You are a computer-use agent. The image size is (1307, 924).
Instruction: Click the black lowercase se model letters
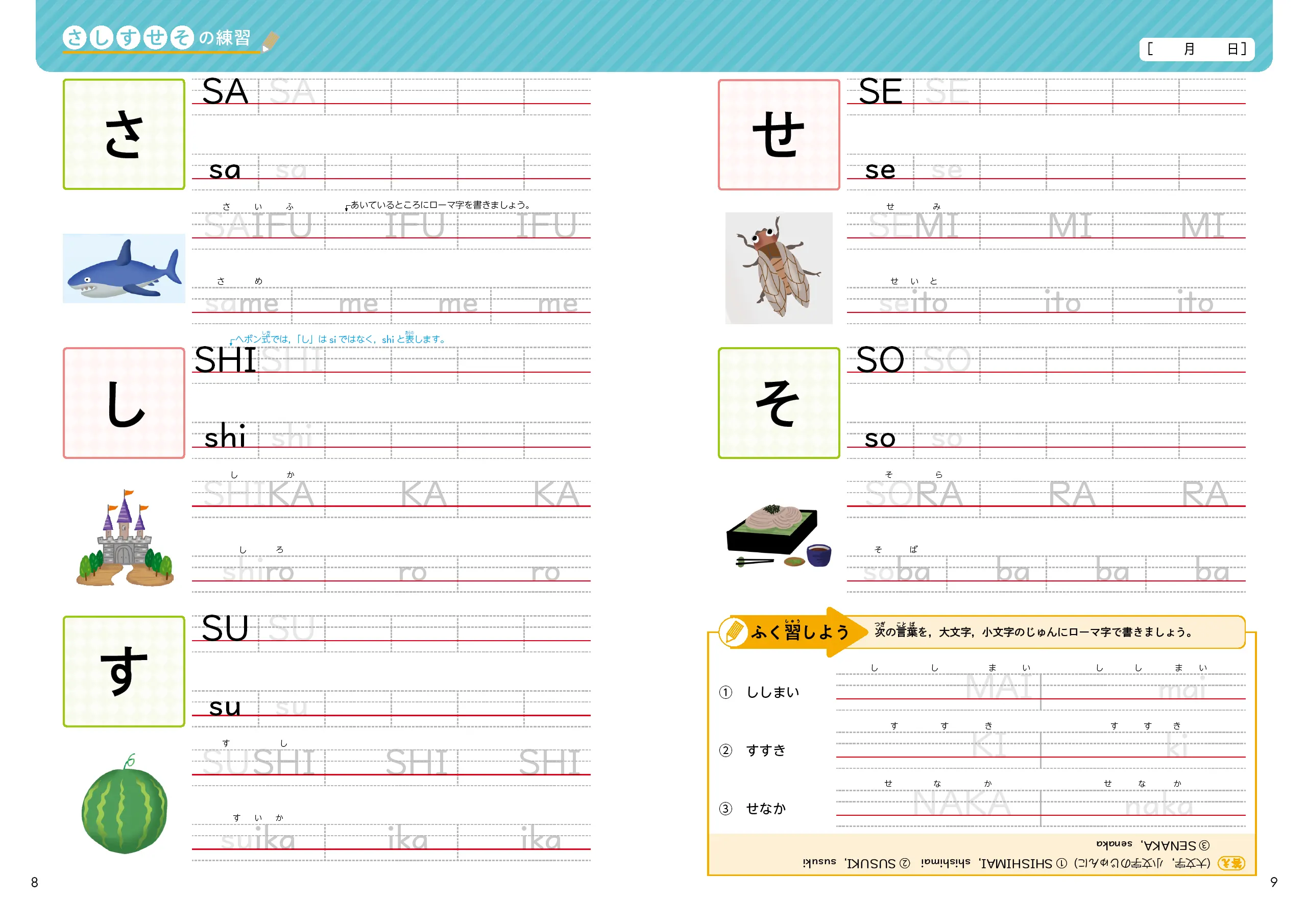[881, 170]
